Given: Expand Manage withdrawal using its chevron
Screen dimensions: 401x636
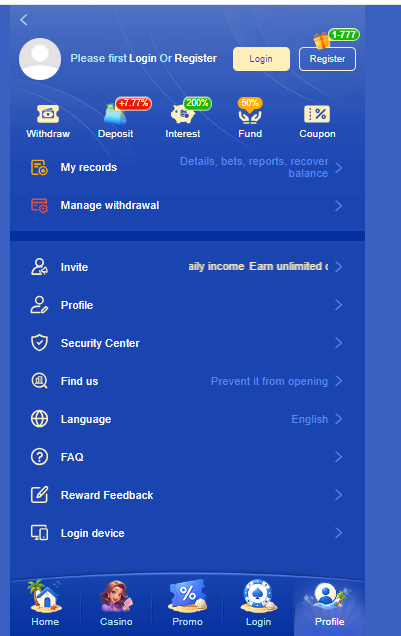Looking at the screenshot, I should (x=339, y=206).
